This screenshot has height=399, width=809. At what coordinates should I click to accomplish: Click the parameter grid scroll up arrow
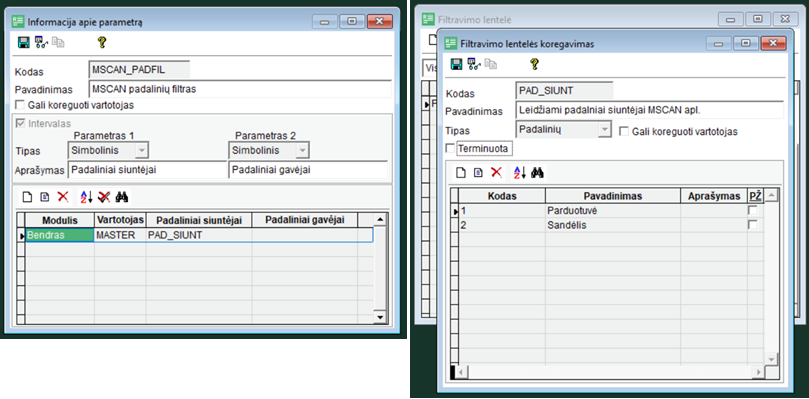pyautogui.click(x=380, y=219)
